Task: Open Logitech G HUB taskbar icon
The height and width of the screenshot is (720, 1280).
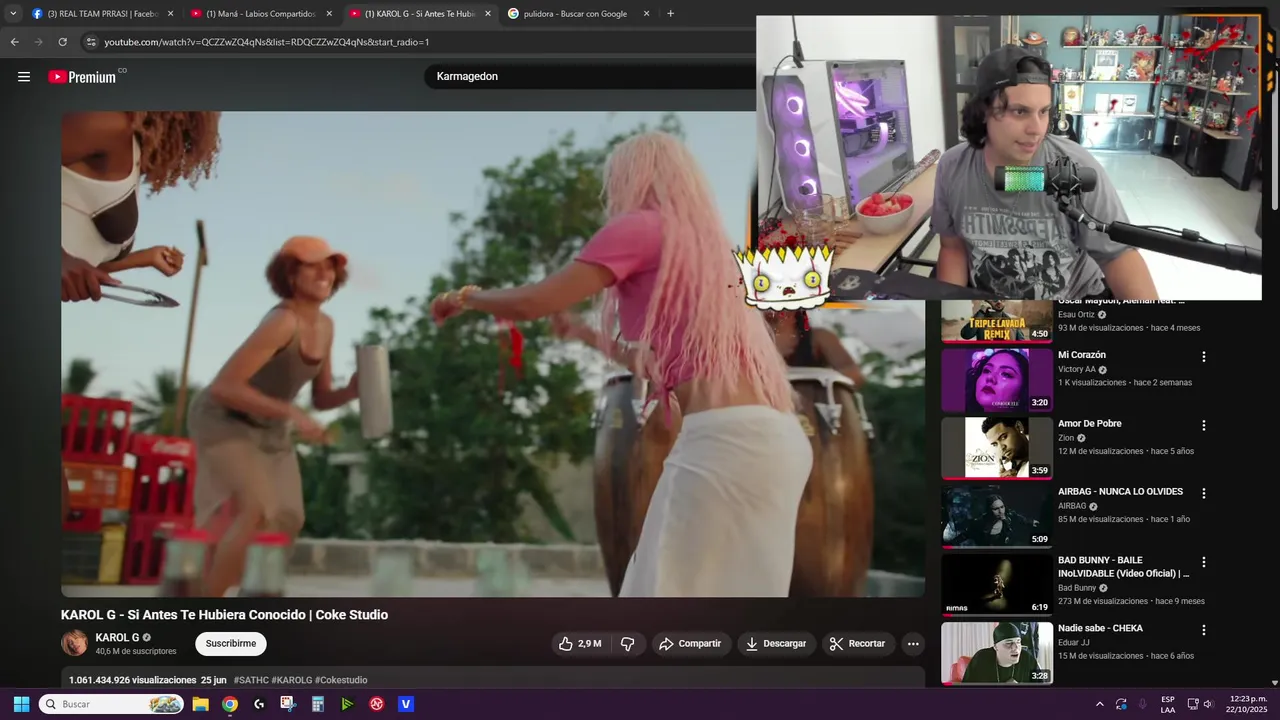Action: pos(259,704)
